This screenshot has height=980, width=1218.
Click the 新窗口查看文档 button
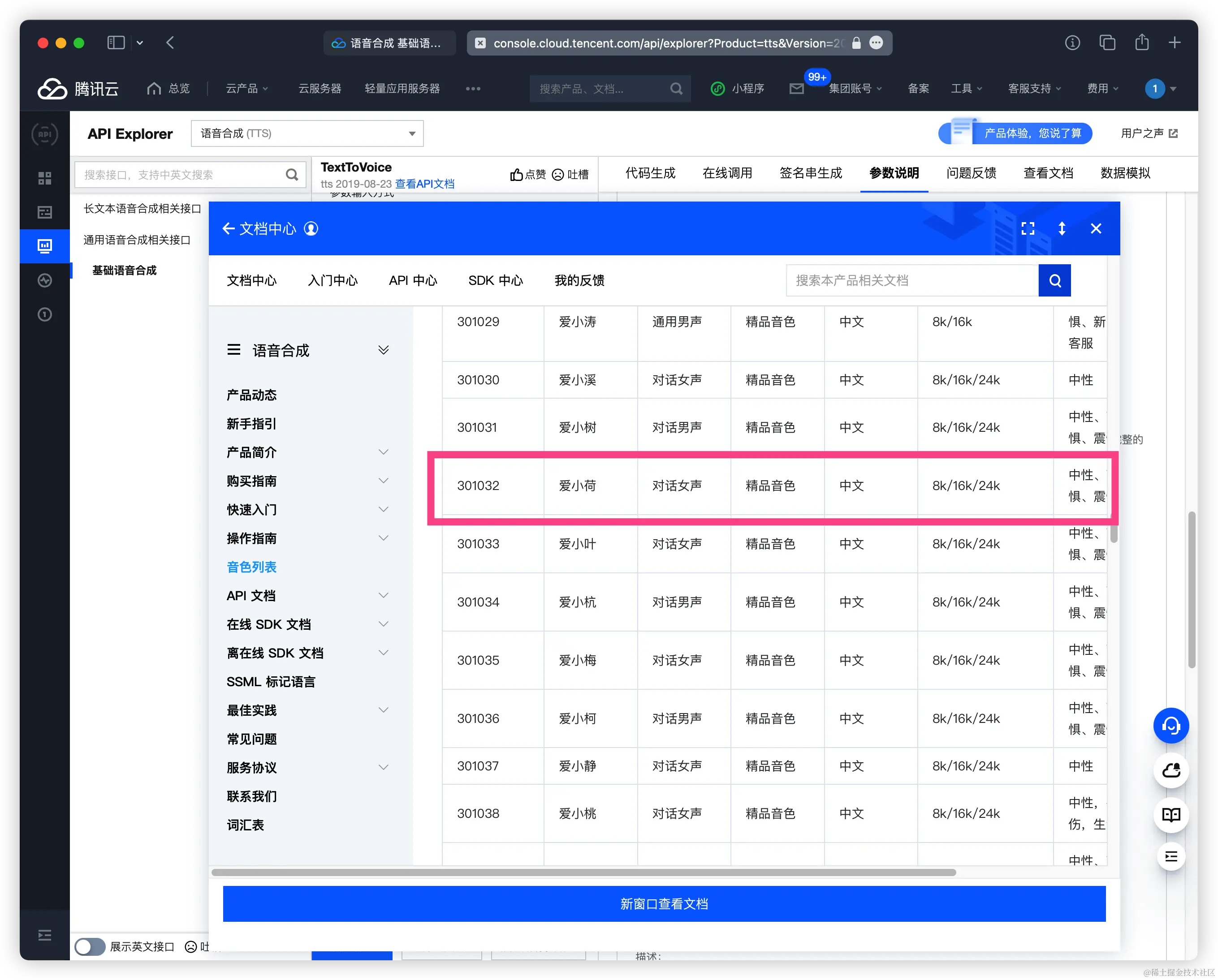click(x=664, y=904)
